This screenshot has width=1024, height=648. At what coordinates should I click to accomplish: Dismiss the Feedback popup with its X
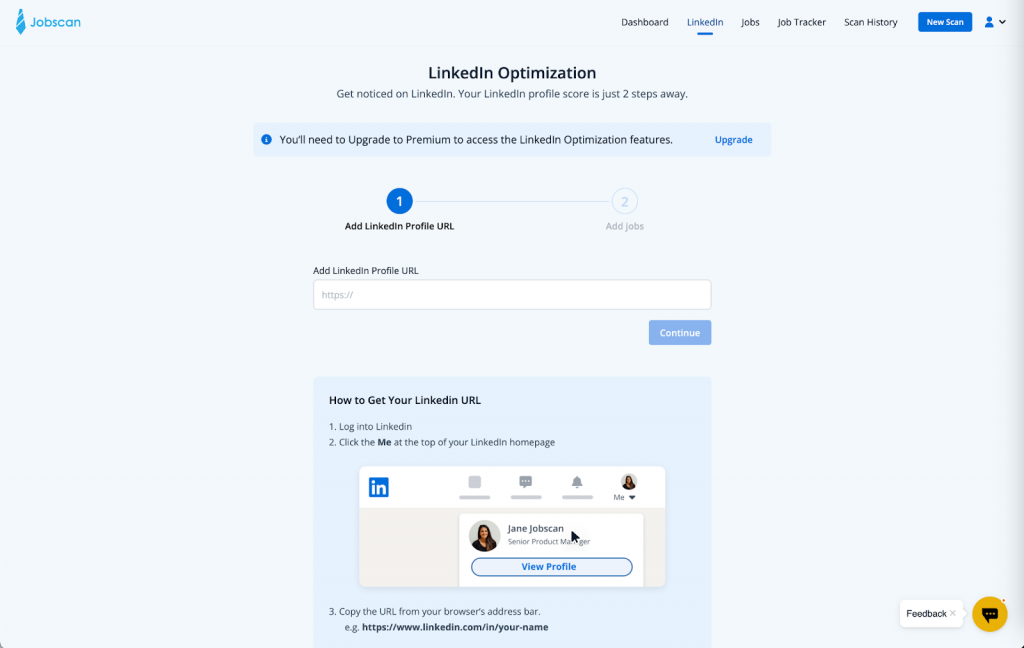[953, 613]
